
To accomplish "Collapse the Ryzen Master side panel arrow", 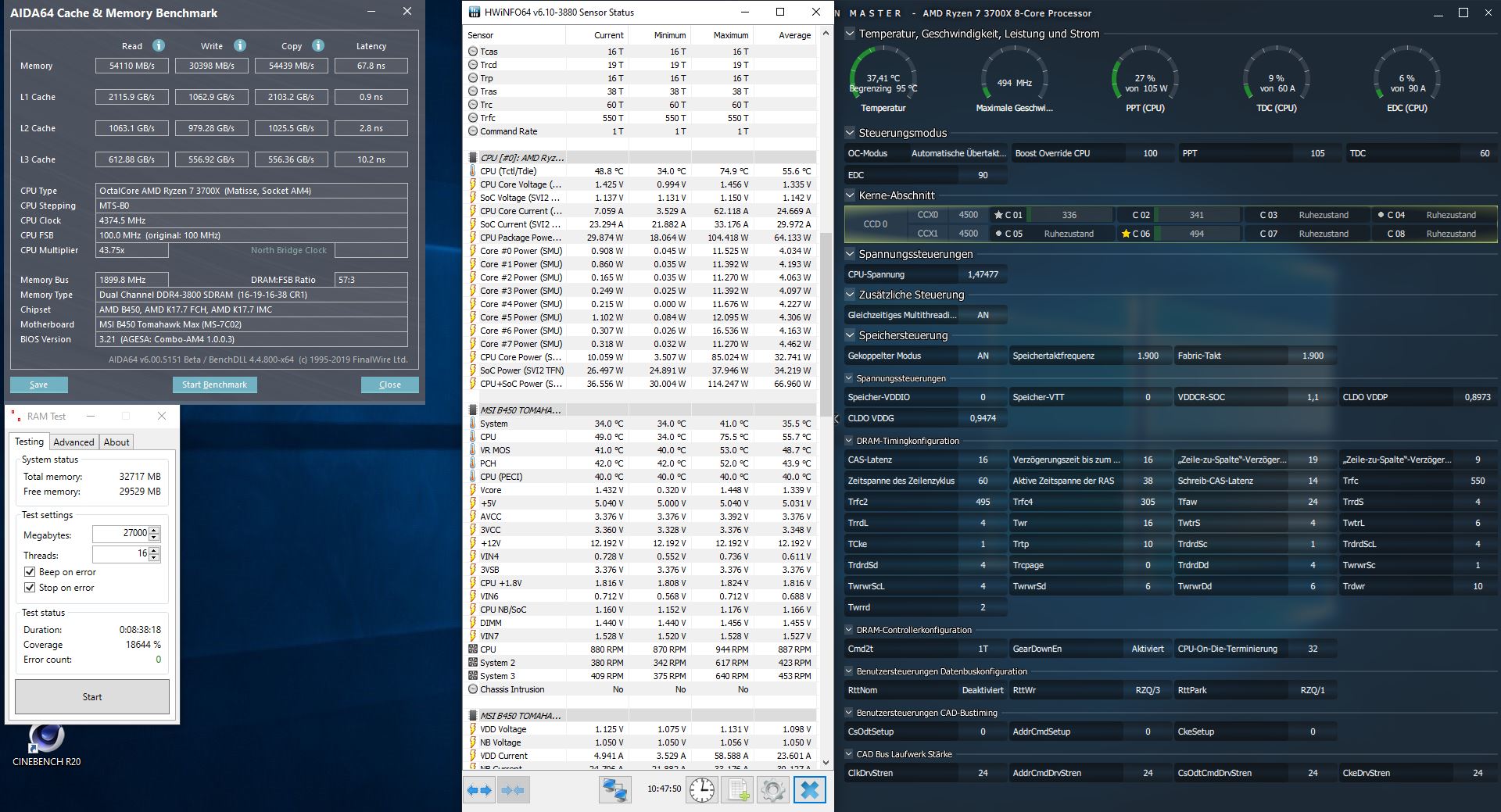I will 837,419.
